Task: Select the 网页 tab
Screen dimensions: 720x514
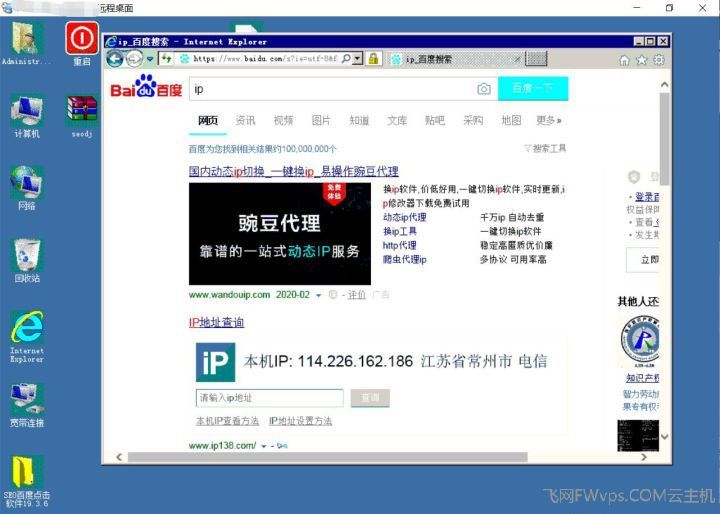Action: coord(208,120)
